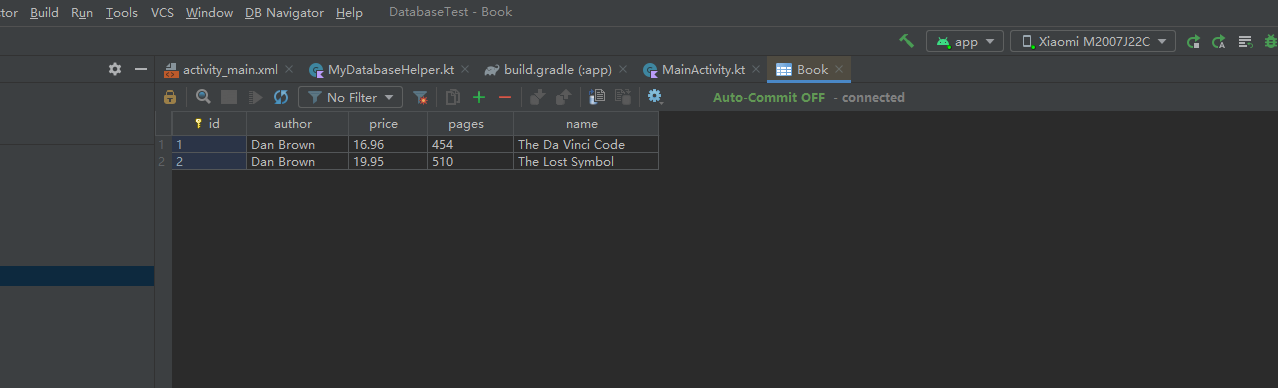Image resolution: width=1278 pixels, height=388 pixels.
Task: Select row number 1 gutter cell
Action: [163, 144]
